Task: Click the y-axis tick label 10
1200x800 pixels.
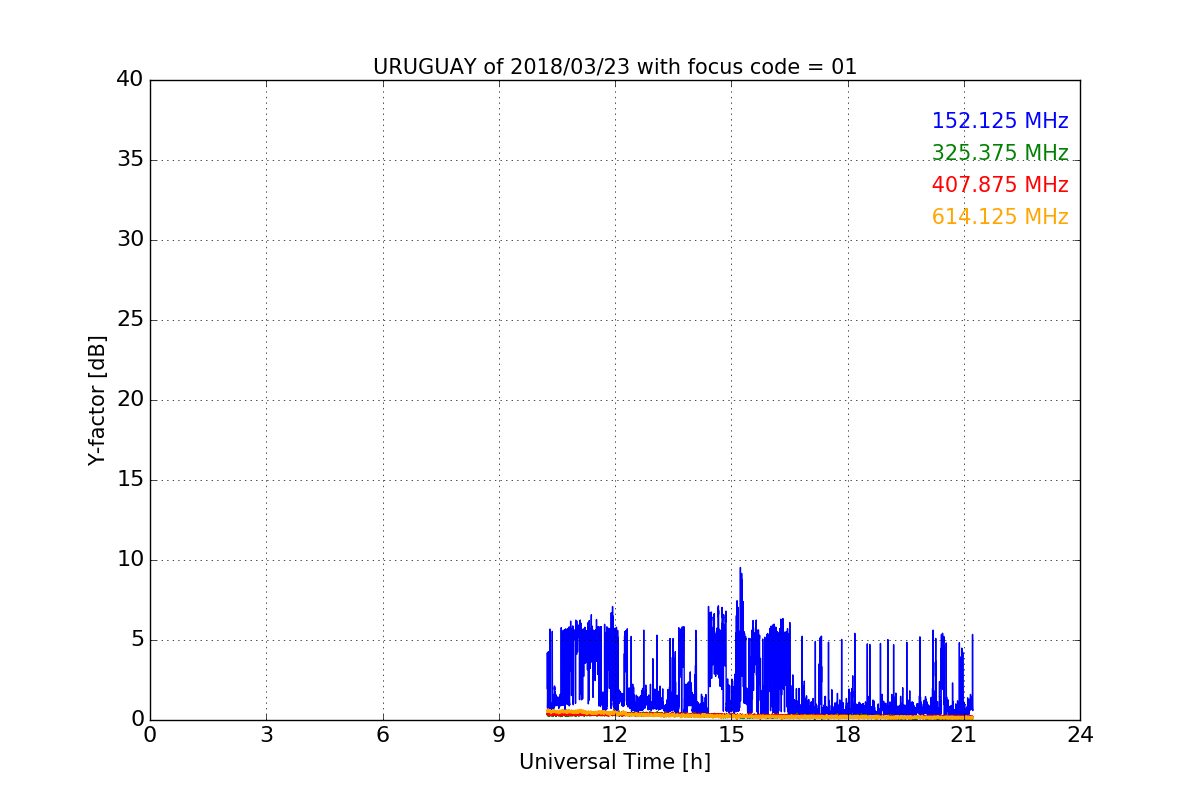Action: 130,560
